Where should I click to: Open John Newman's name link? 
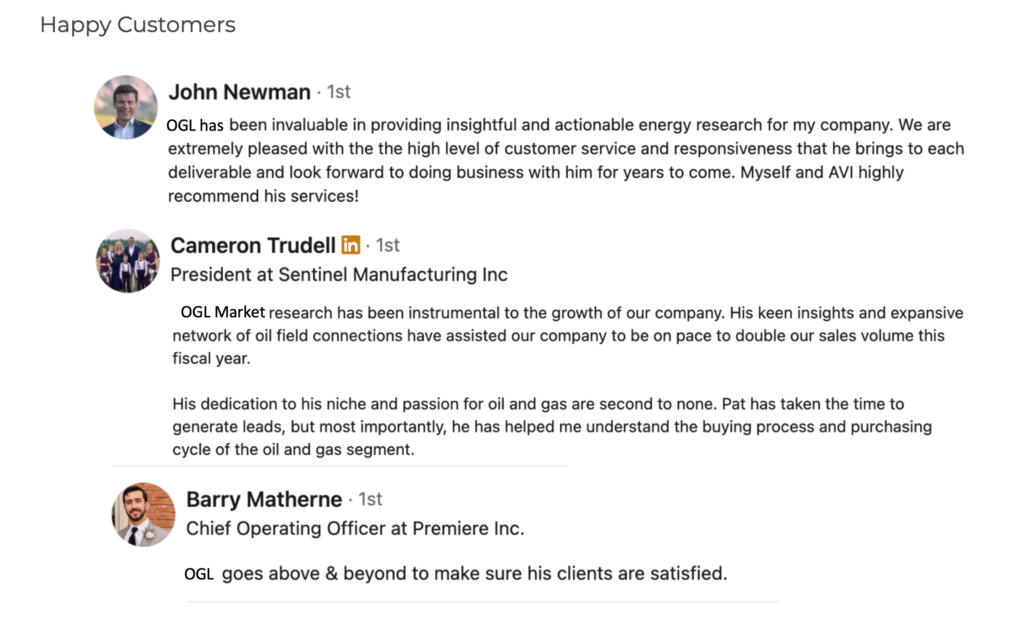pyautogui.click(x=240, y=92)
